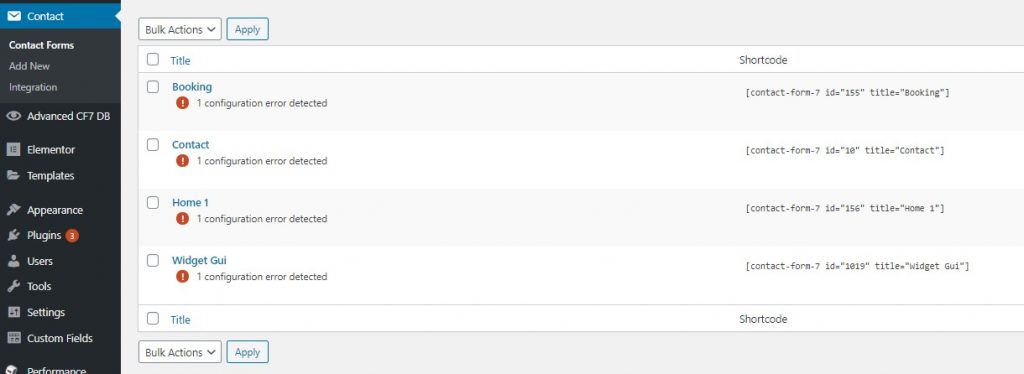The height and width of the screenshot is (374, 1024).
Task: Open the Widget Gui form link
Action: [199, 260]
